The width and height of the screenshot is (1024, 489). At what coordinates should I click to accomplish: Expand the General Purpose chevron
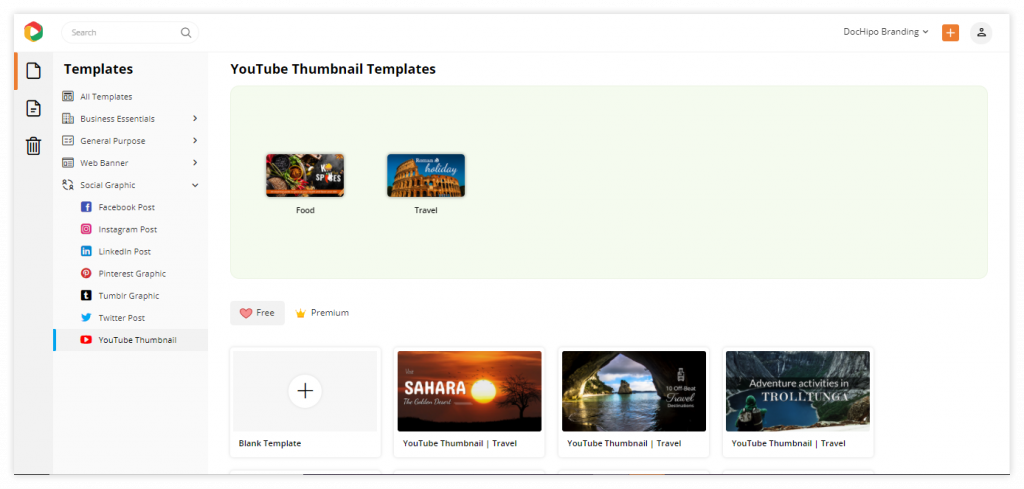click(195, 141)
